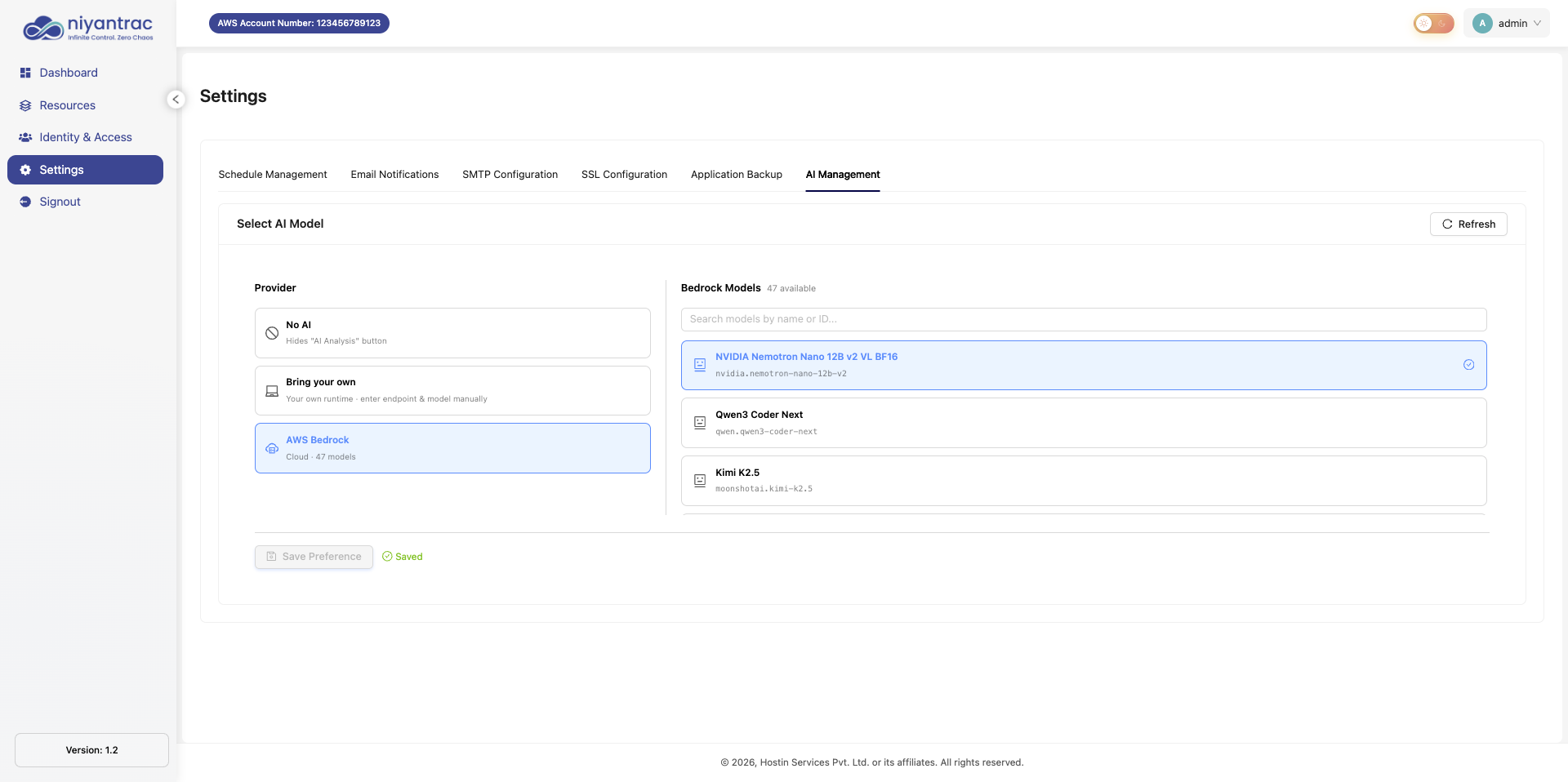Click the Version: 1.2 box
The width and height of the screenshot is (1568, 782).
[x=91, y=750]
